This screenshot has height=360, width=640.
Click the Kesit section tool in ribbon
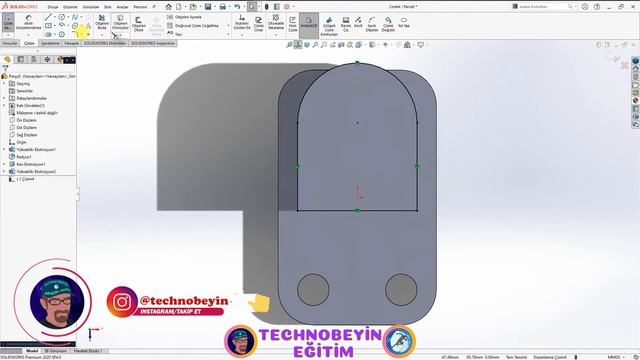pos(358,22)
